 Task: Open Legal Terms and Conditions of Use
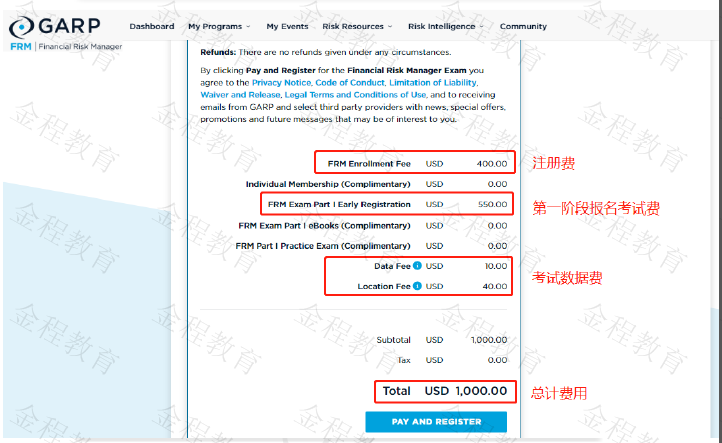355,94
